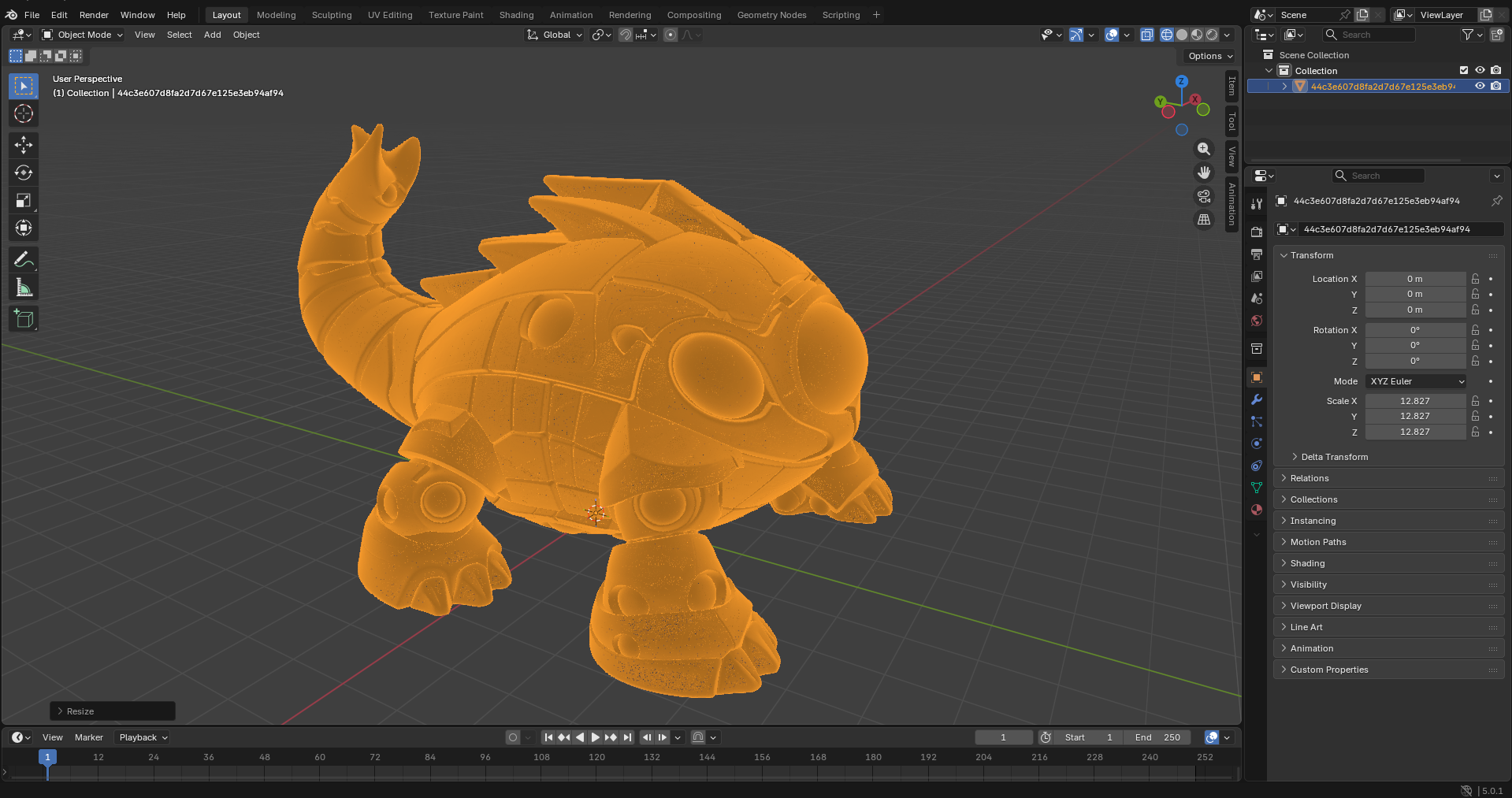
Task: Open the Measure tool
Action: point(24,287)
